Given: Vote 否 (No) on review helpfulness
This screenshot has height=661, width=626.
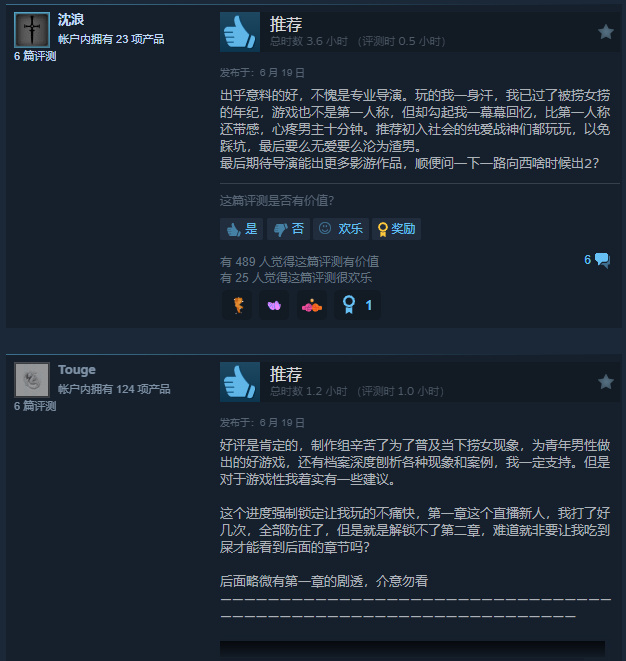Looking at the screenshot, I should (x=288, y=229).
